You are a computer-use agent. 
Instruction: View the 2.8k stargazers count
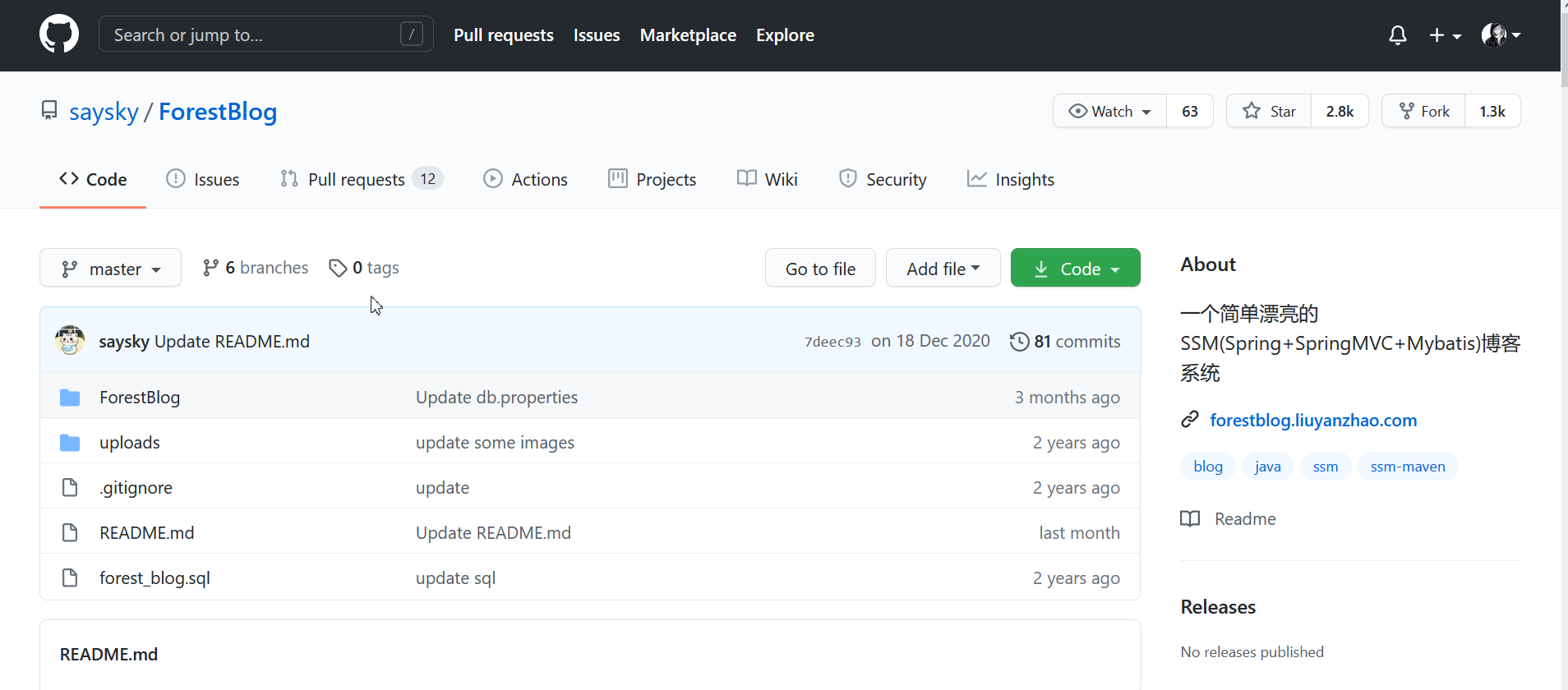1340,111
